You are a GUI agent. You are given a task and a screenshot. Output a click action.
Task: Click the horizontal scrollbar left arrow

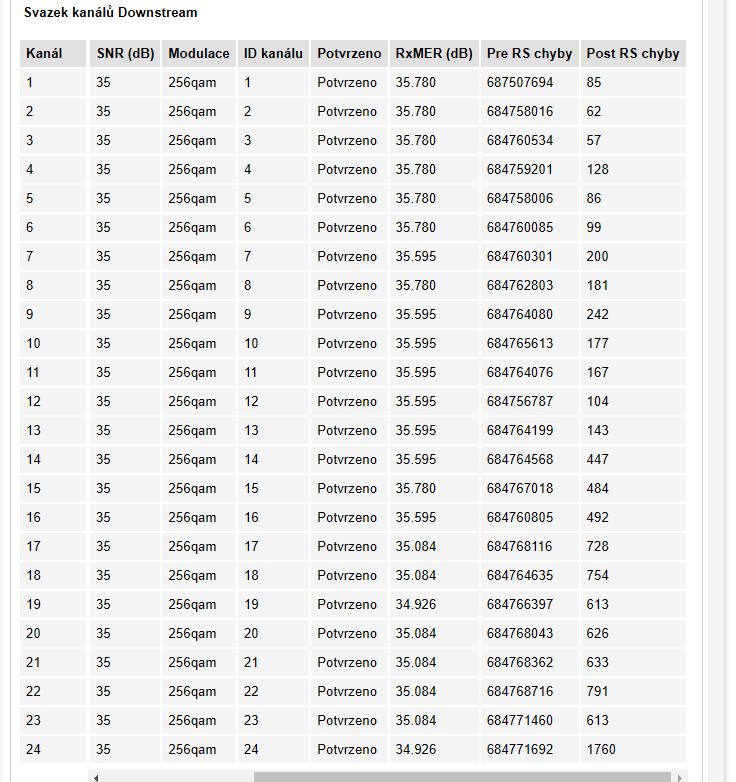click(x=96, y=776)
